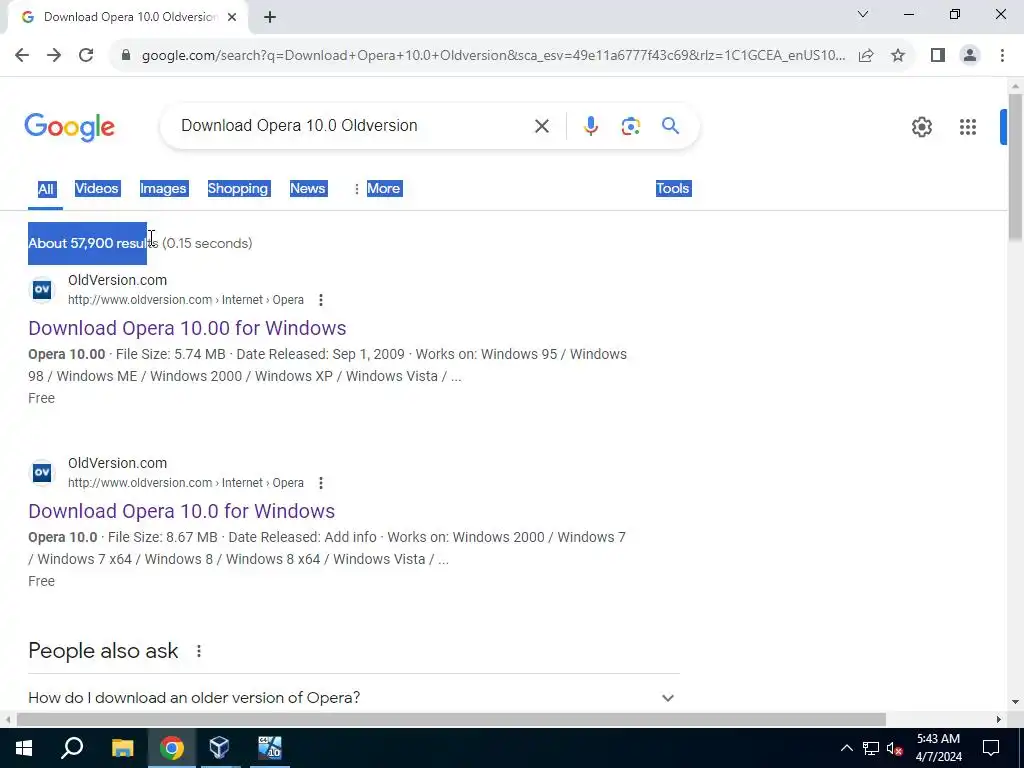
Task: Go back using the browser back arrow
Action: (x=22, y=56)
